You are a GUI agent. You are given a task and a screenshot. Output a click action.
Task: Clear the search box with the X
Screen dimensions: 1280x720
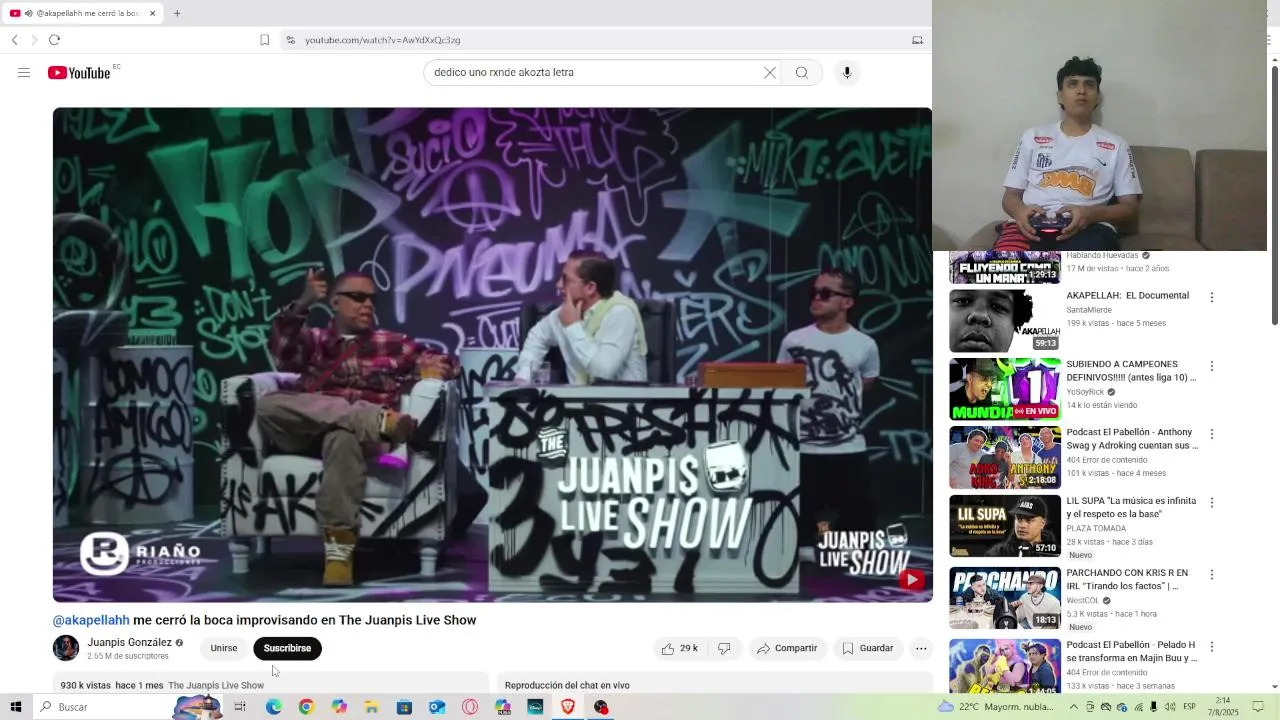[x=770, y=72]
